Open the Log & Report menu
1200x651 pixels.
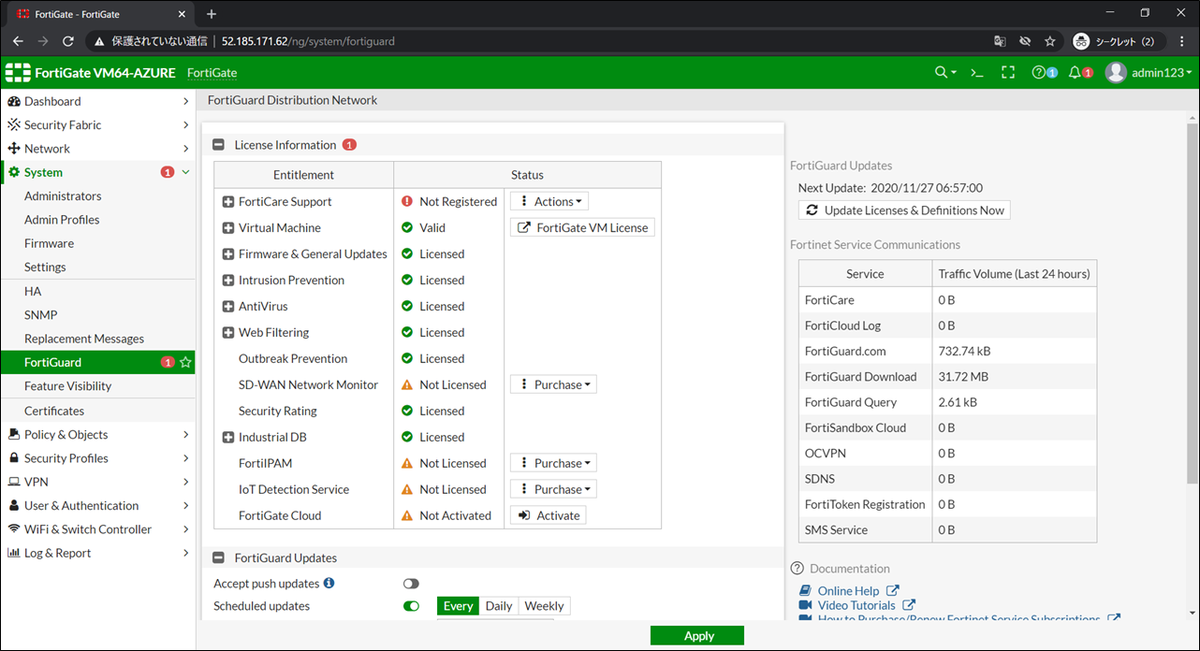(x=98, y=553)
